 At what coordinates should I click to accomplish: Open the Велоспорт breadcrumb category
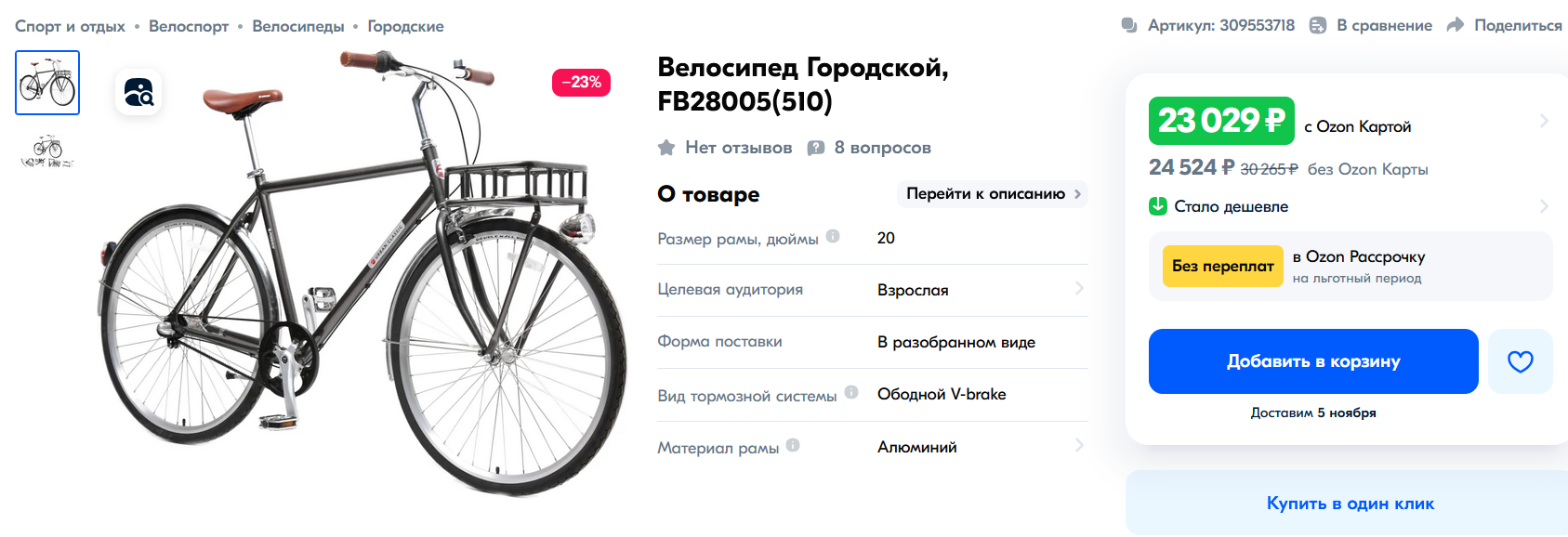pyautogui.click(x=189, y=26)
